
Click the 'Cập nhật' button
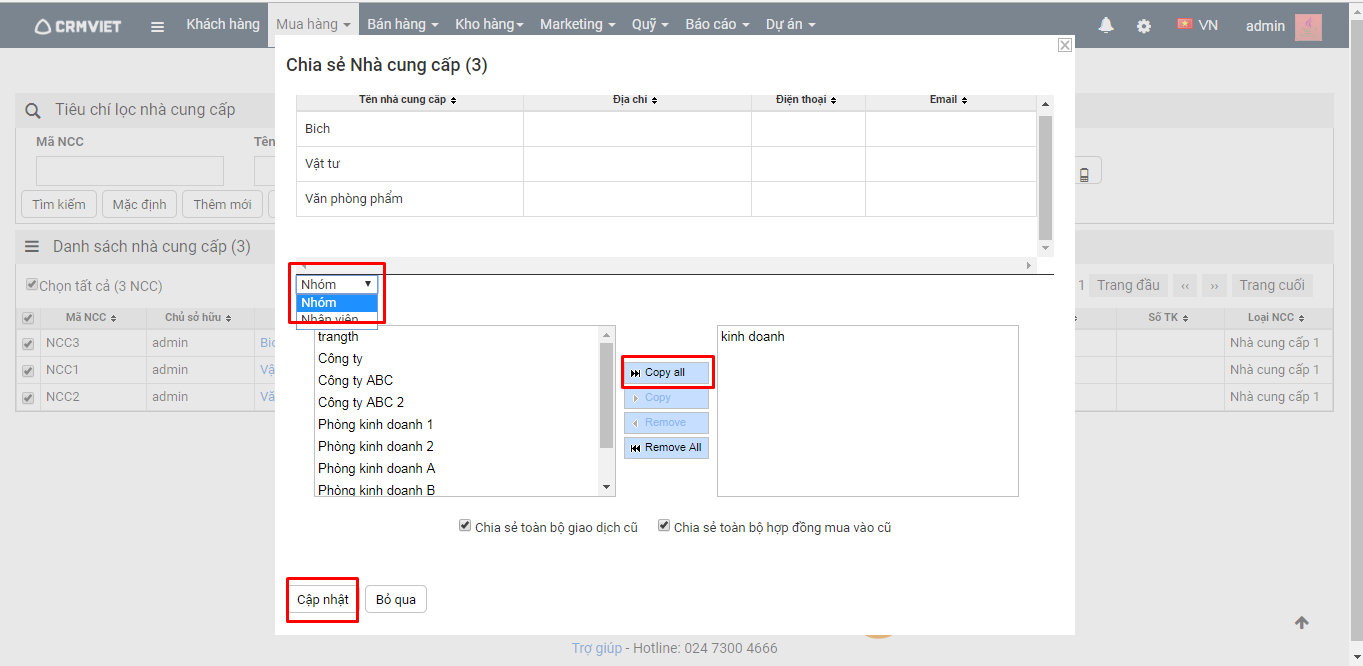click(x=322, y=600)
